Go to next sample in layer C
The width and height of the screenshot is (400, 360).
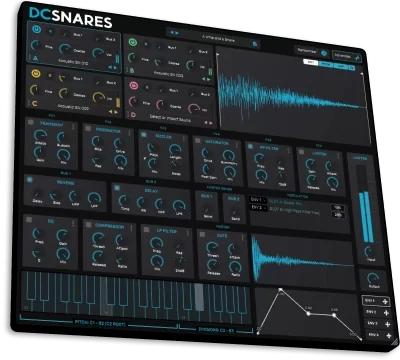(116, 112)
